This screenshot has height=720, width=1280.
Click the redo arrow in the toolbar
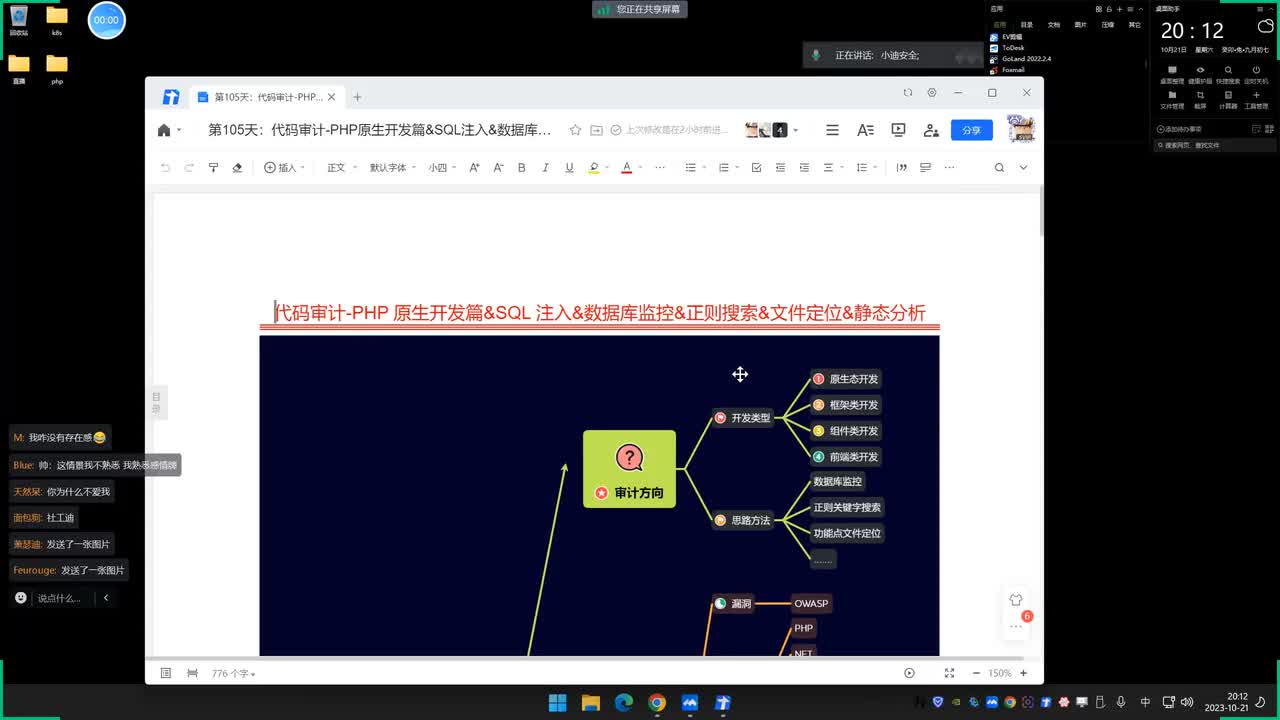189,168
